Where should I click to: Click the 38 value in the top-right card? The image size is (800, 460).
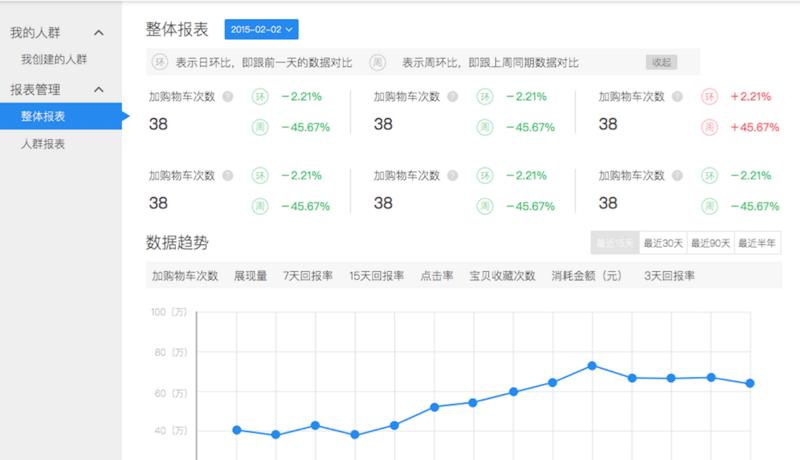[608, 124]
